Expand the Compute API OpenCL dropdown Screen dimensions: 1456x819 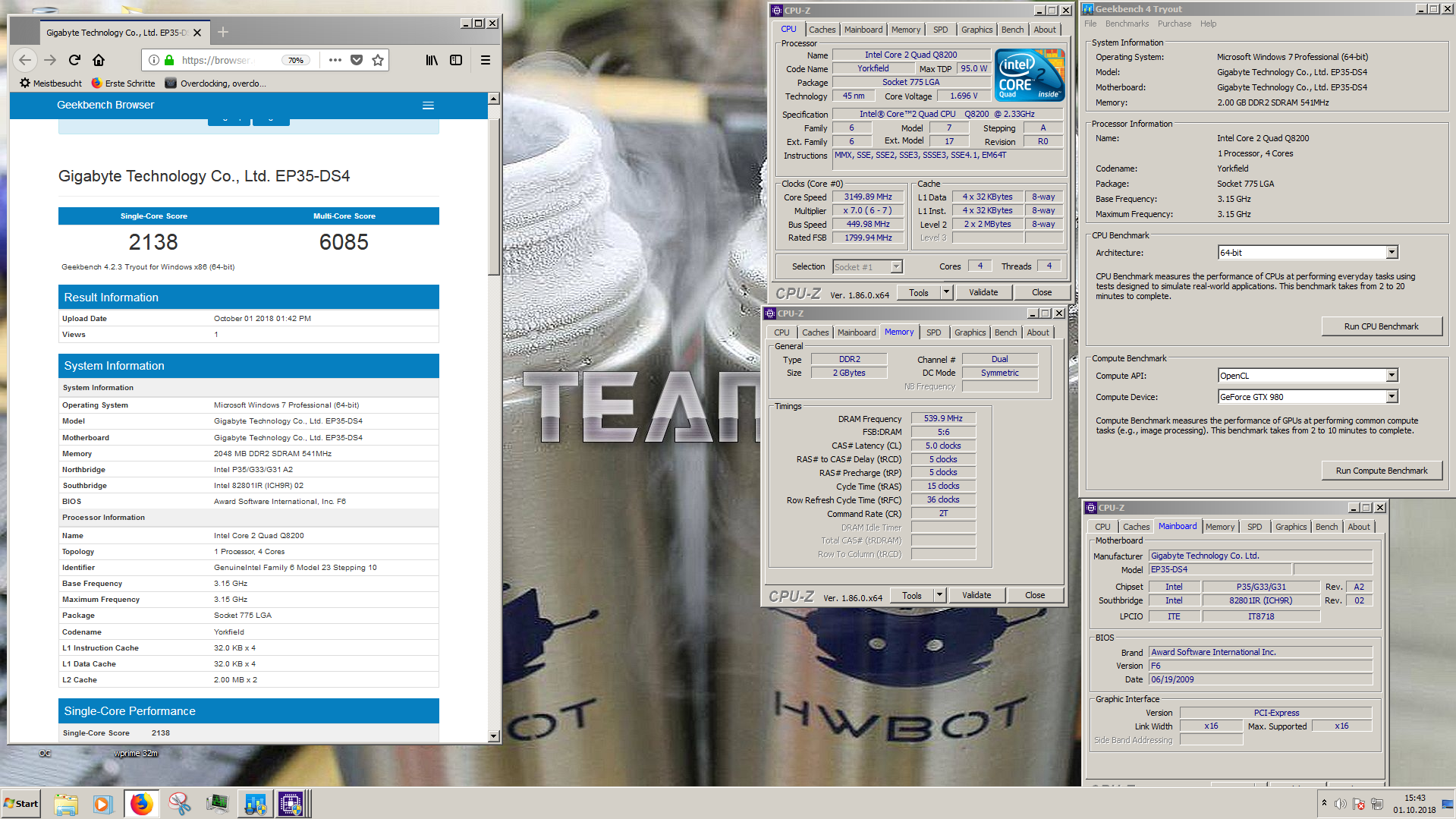tap(1392, 376)
